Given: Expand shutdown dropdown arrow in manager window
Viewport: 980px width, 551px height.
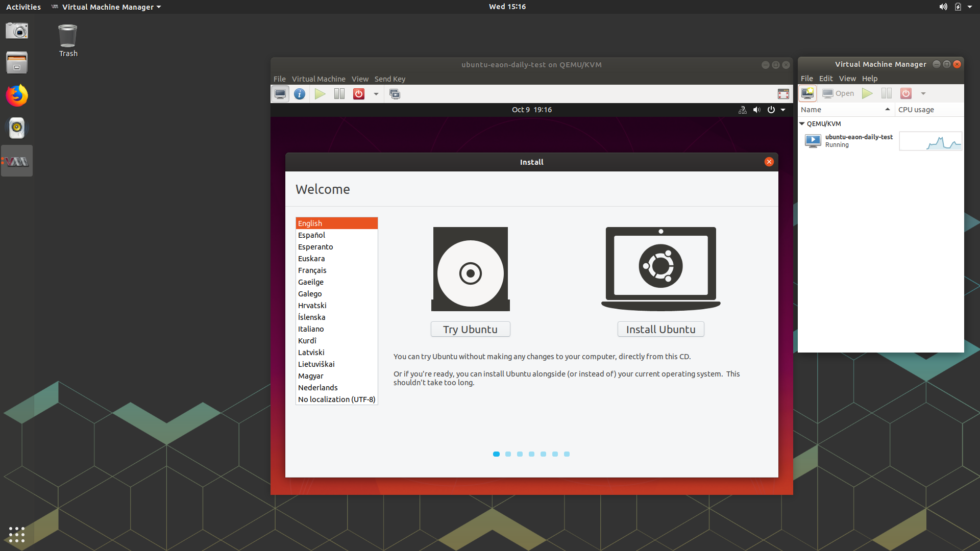Looking at the screenshot, I should pos(923,93).
